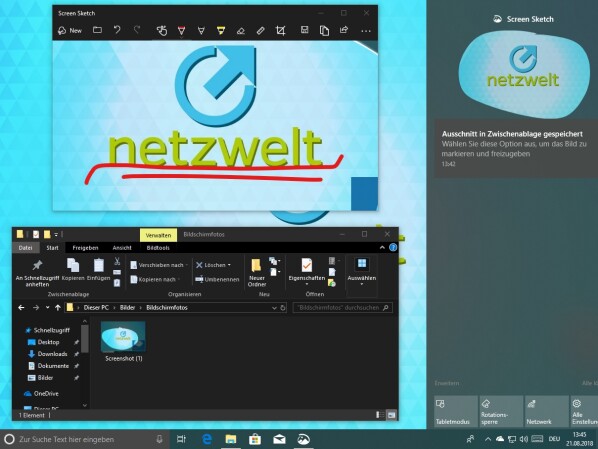The image size is (598, 449).
Task: Go up one folder level
Action: (x=58, y=307)
